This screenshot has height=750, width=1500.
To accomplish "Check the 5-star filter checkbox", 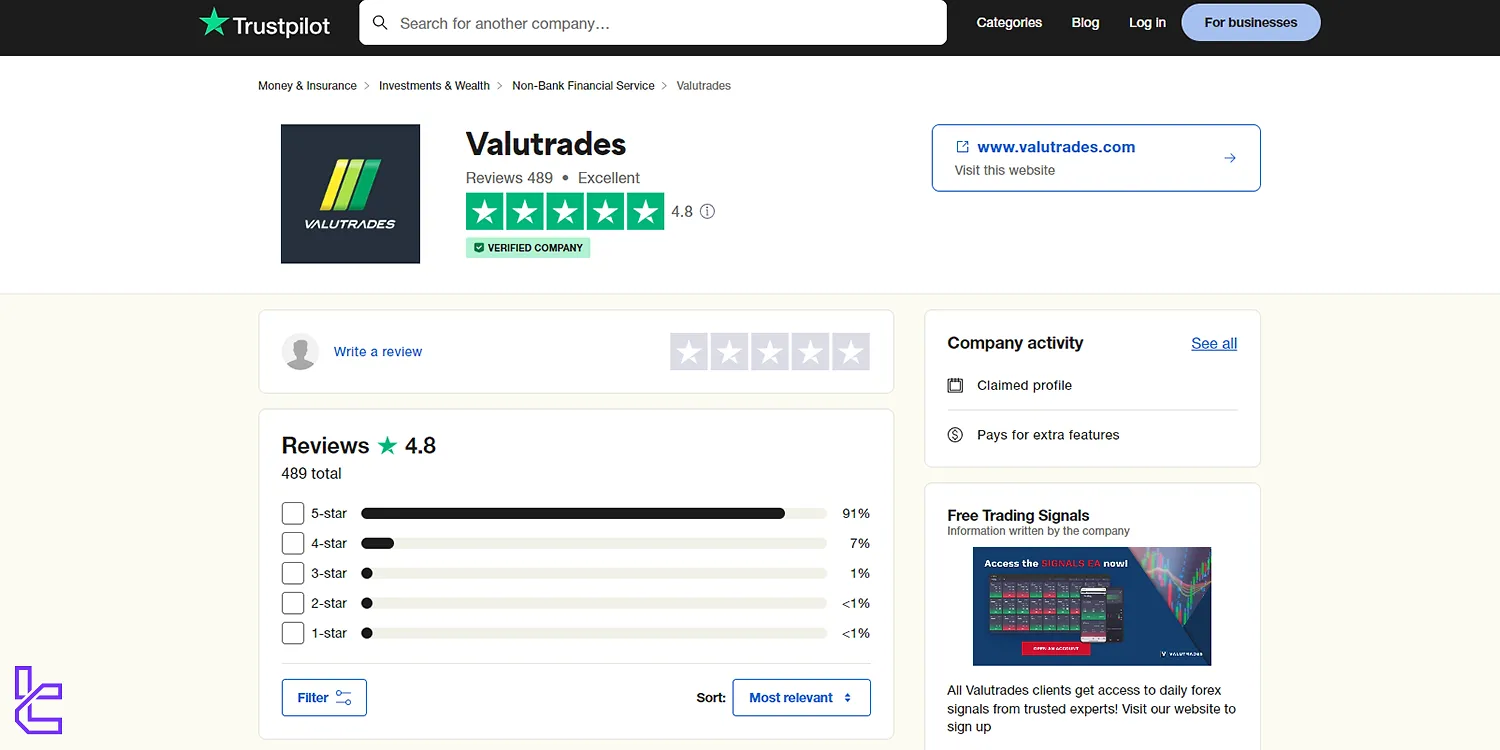I will pos(293,513).
